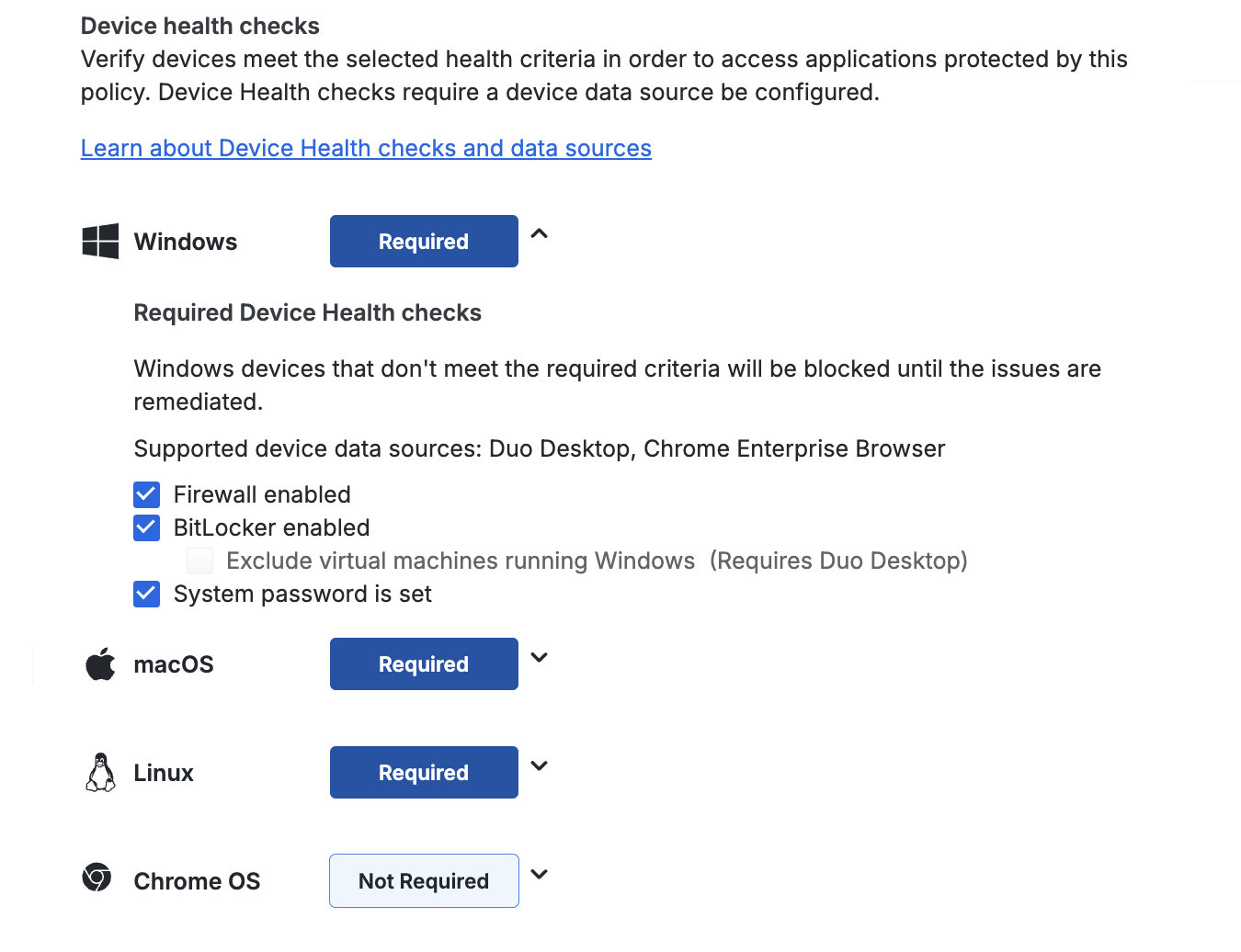Image resolution: width=1241 pixels, height=952 pixels.
Task: Expand the macOS health checks section
Action: [x=540, y=658]
